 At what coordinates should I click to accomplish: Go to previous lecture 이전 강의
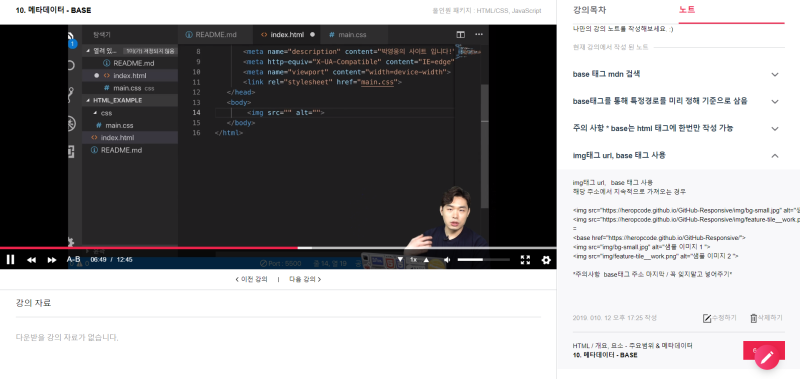(251, 279)
